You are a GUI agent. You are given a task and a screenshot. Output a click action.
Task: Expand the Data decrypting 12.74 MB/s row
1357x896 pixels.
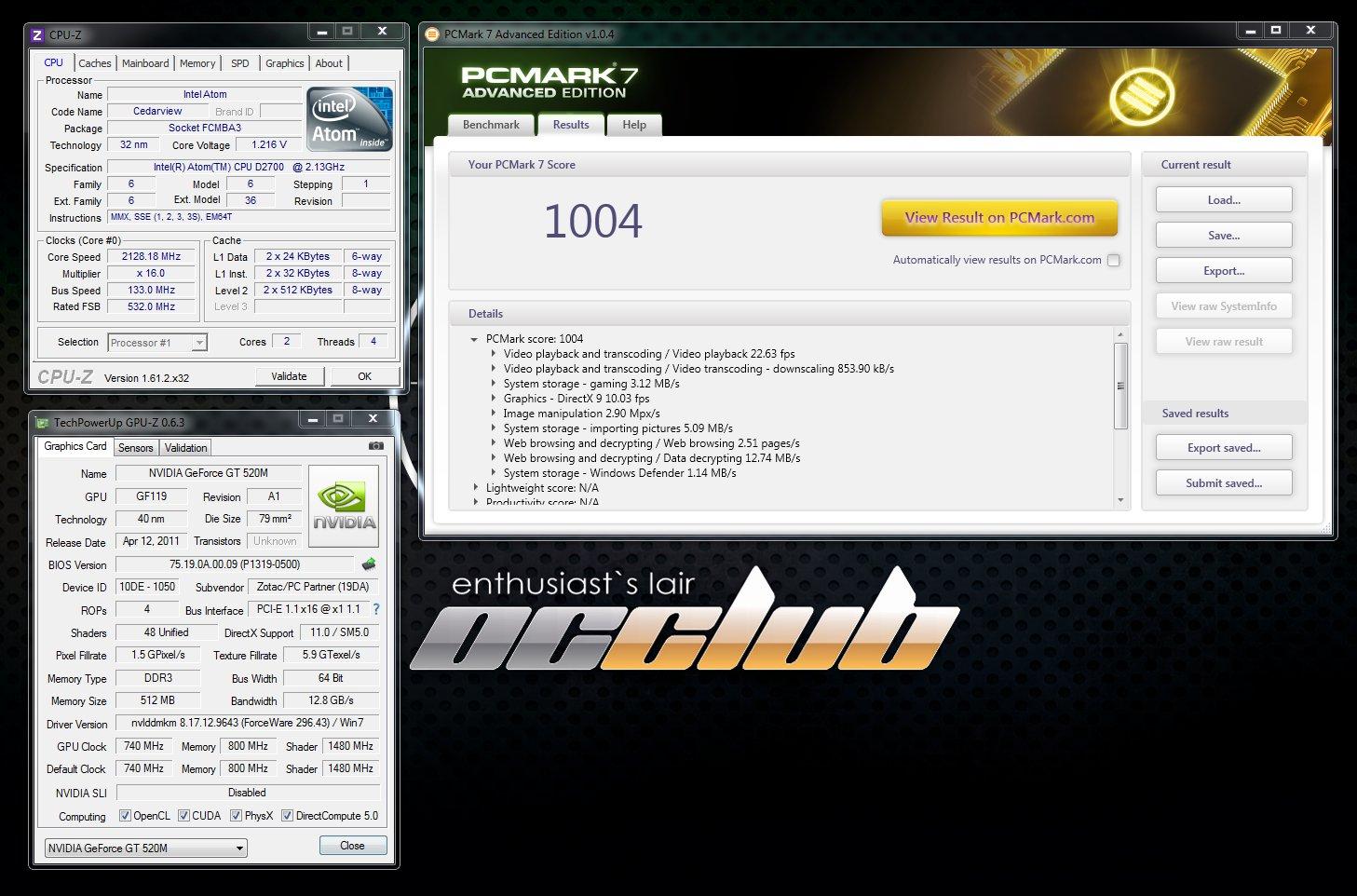pos(494,458)
